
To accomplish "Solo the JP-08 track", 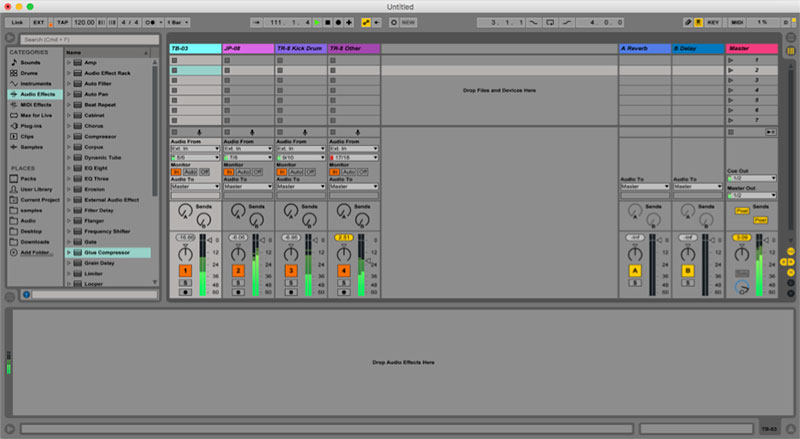I will click(x=238, y=283).
